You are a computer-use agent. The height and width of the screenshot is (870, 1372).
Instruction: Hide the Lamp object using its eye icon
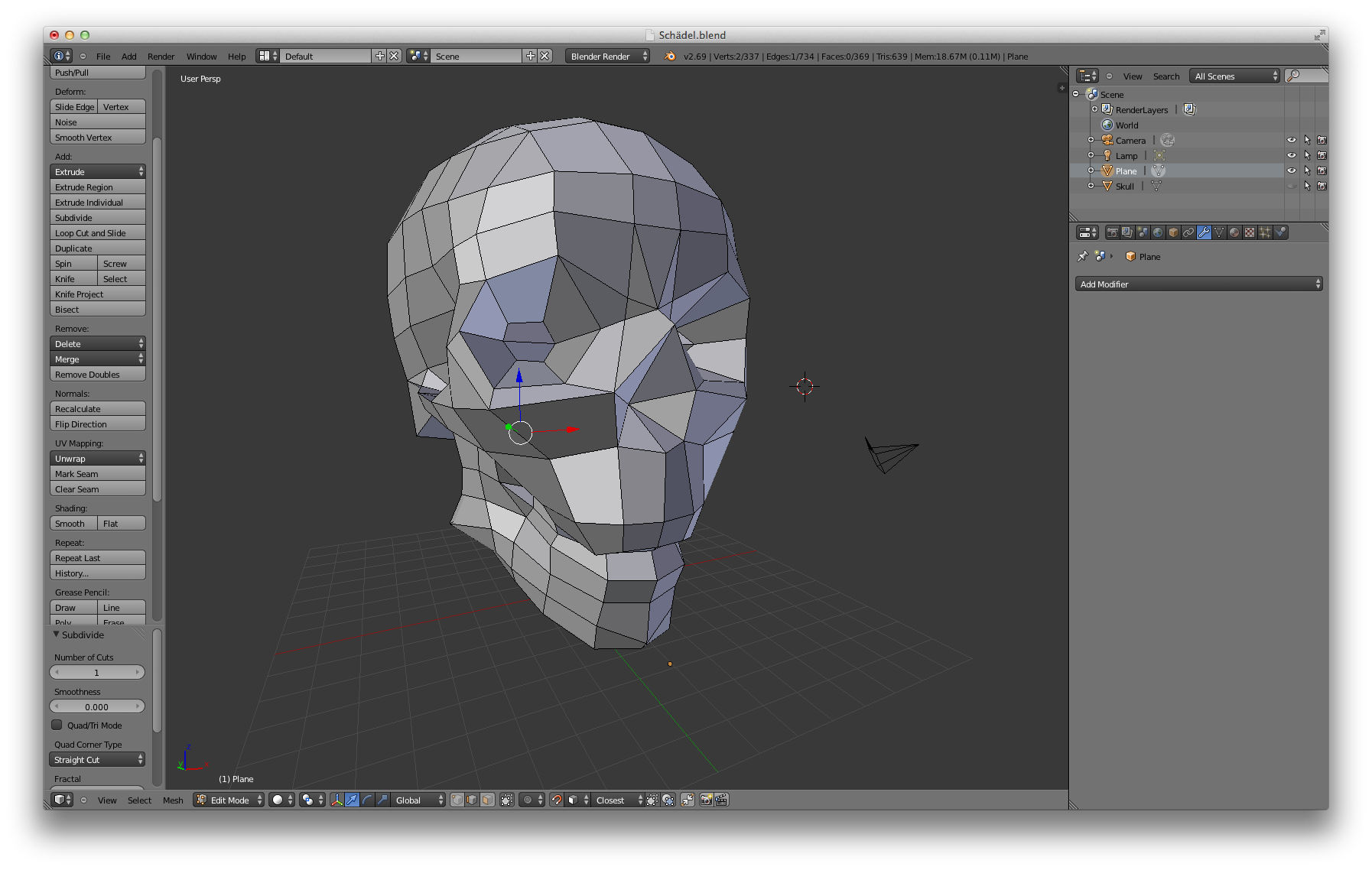[x=1291, y=155]
